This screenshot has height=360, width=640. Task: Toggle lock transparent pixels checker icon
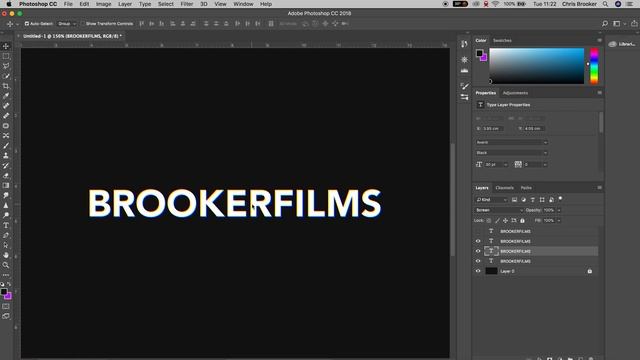click(x=489, y=220)
